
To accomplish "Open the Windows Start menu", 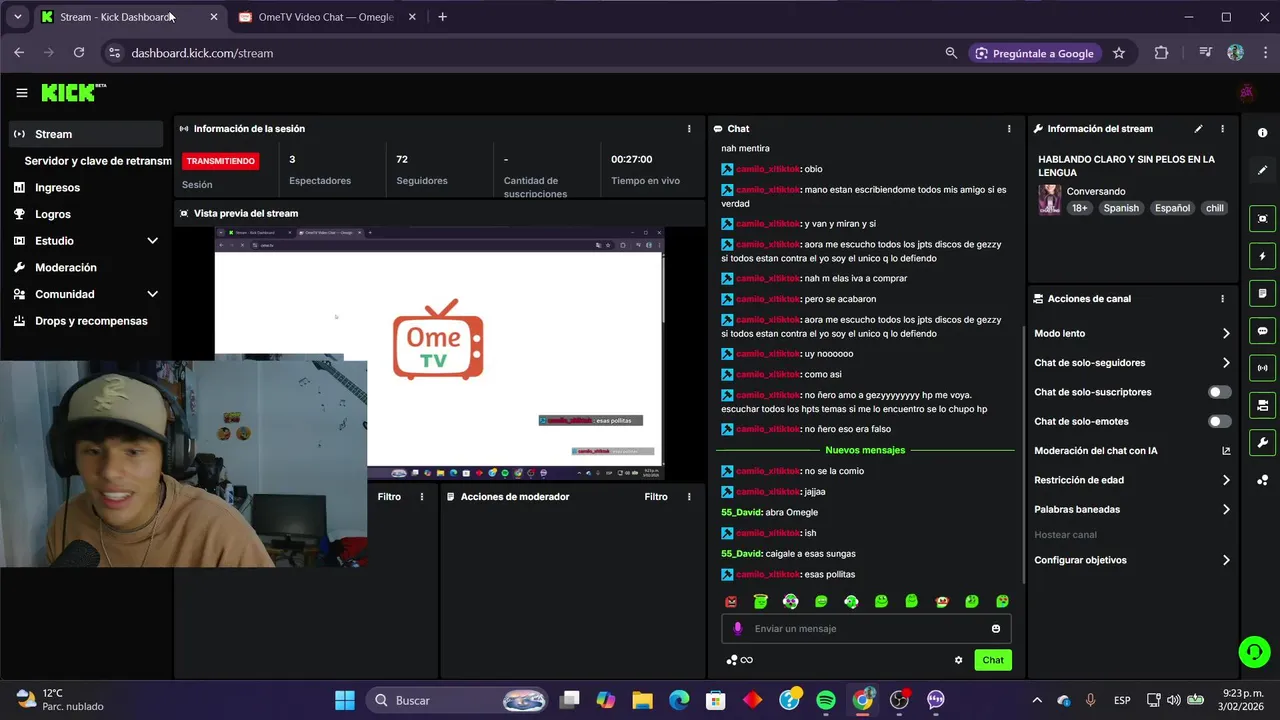I will coord(344,700).
